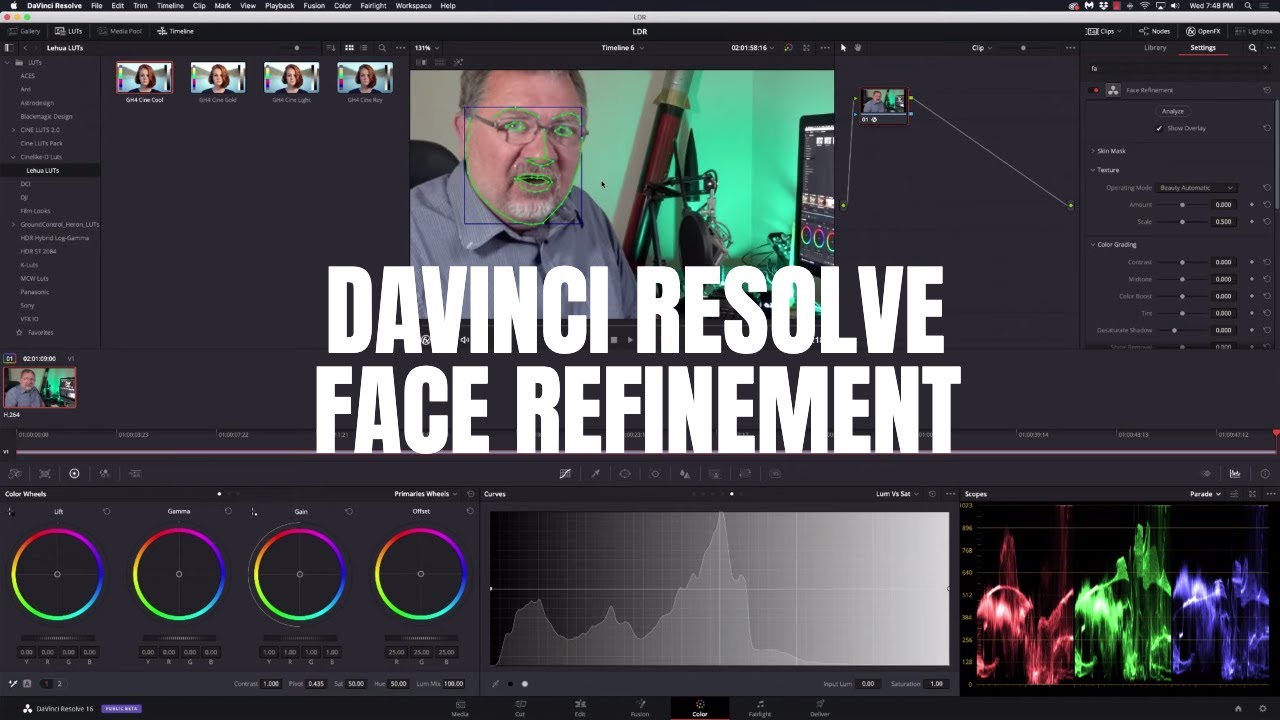Toggle the LUTs panel button
1280x720 pixels.
pyautogui.click(x=69, y=31)
